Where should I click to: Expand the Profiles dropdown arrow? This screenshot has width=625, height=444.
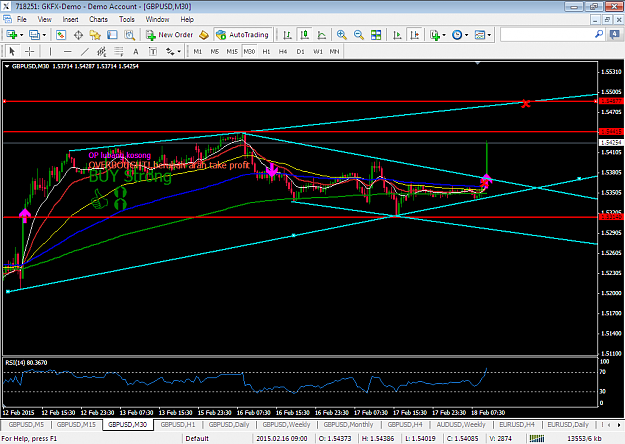tap(44, 35)
